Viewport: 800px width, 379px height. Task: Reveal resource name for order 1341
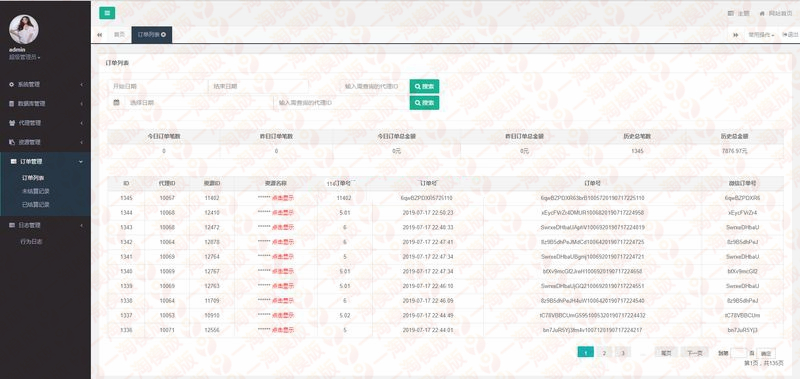pyautogui.click(x=283, y=256)
